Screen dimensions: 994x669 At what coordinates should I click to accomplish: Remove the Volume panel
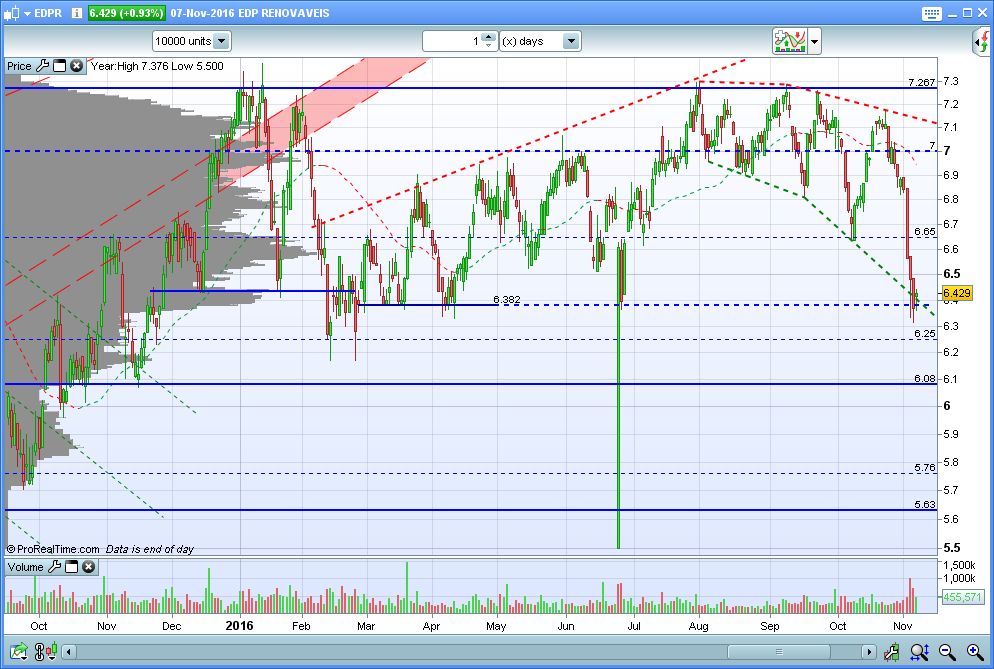pyautogui.click(x=89, y=567)
